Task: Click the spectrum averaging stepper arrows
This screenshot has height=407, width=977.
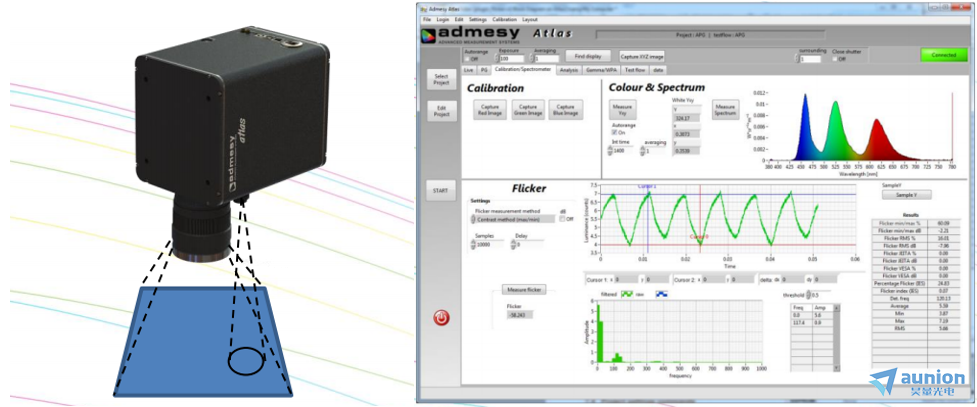Action: (642, 151)
